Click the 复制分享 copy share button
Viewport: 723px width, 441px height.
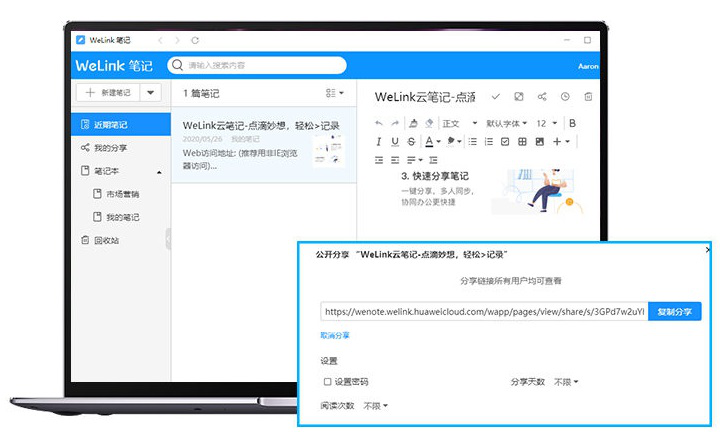point(675,311)
